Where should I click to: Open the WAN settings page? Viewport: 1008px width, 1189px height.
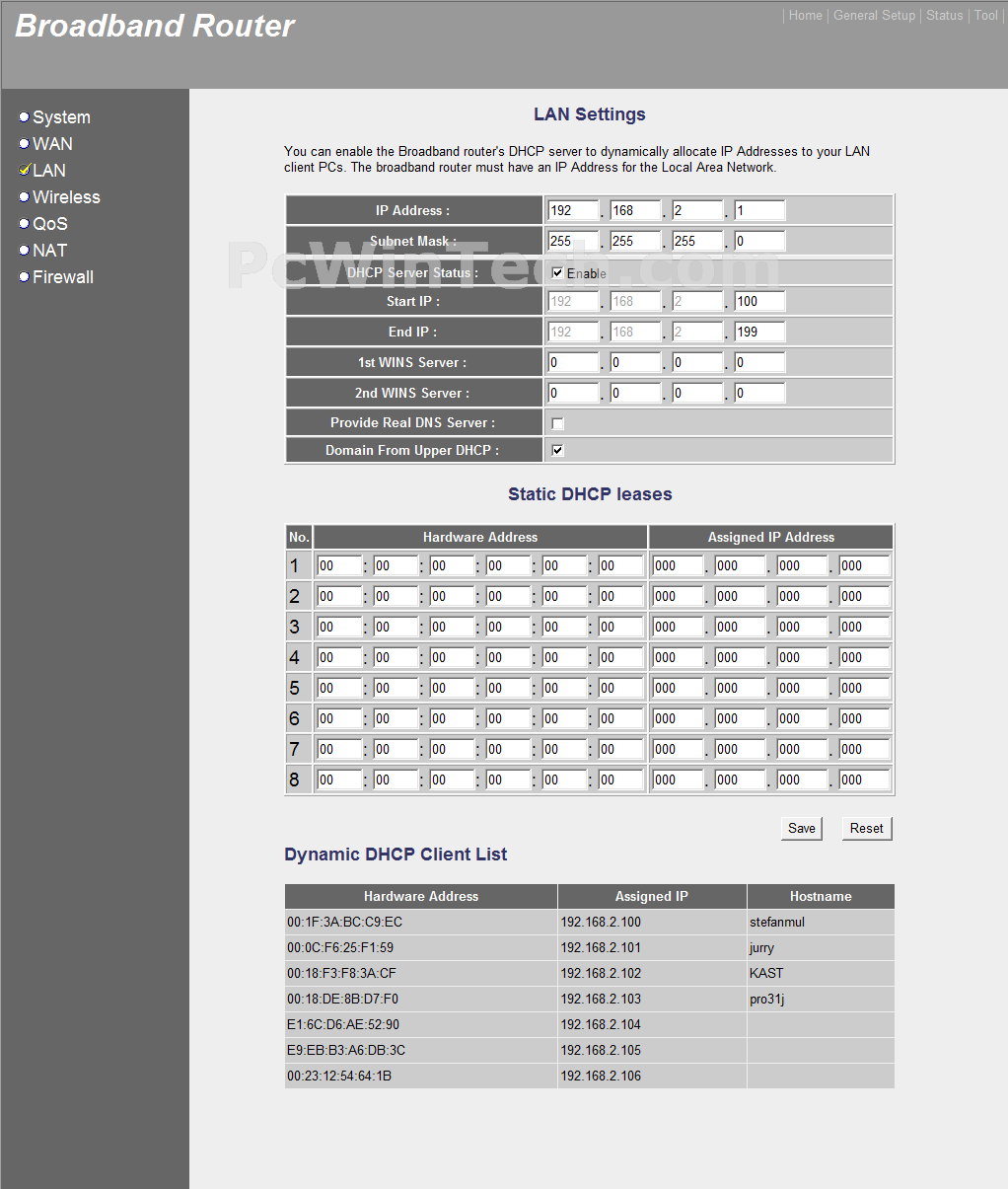[x=52, y=144]
